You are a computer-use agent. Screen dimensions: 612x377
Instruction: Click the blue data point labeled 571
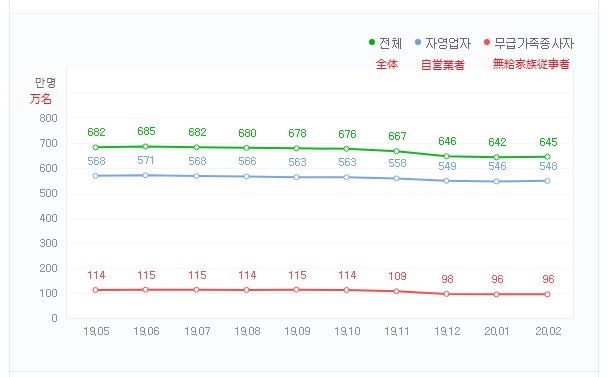(146, 175)
